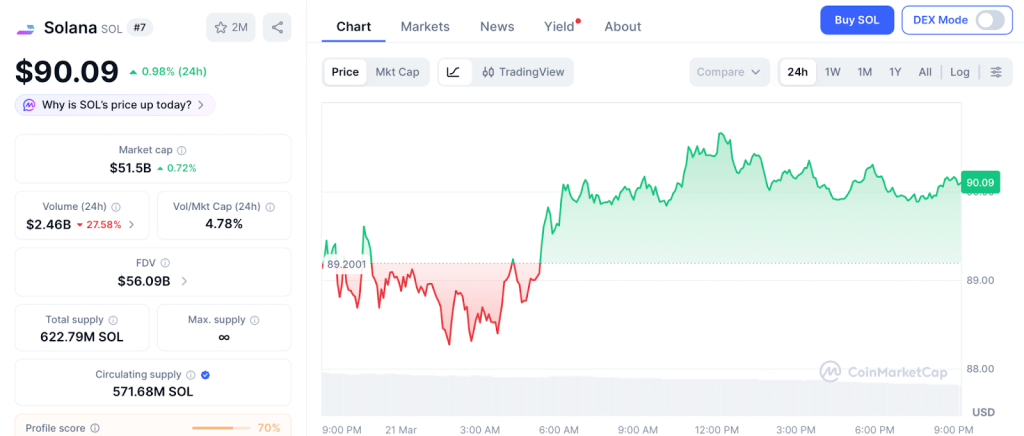Click the share icon button
Screen dimensions: 1024x436
277,27
